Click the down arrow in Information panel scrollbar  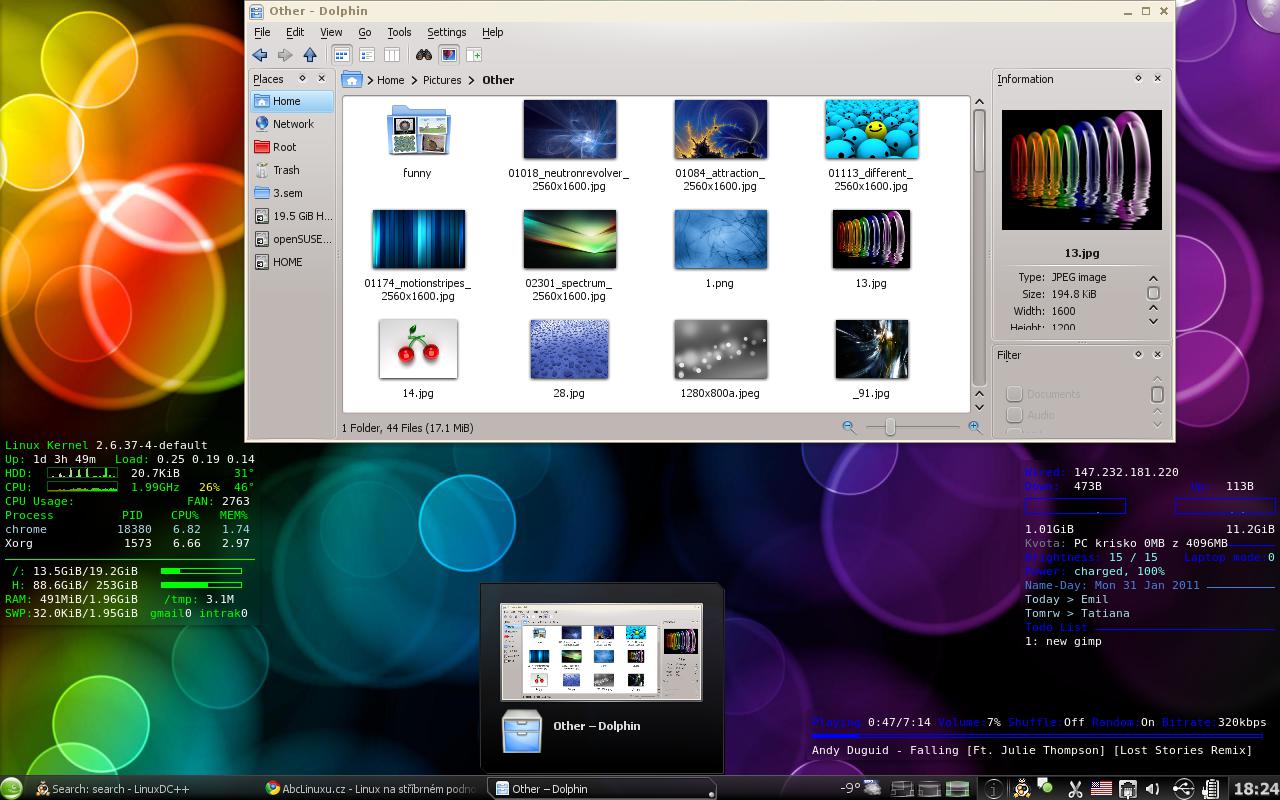[1153, 321]
